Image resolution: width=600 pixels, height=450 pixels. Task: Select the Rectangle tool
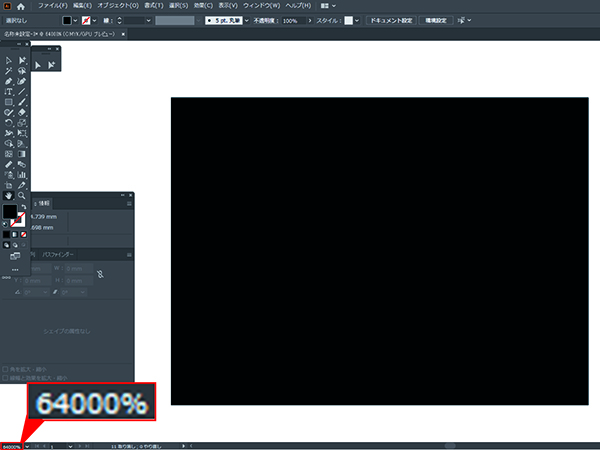tap(8, 102)
